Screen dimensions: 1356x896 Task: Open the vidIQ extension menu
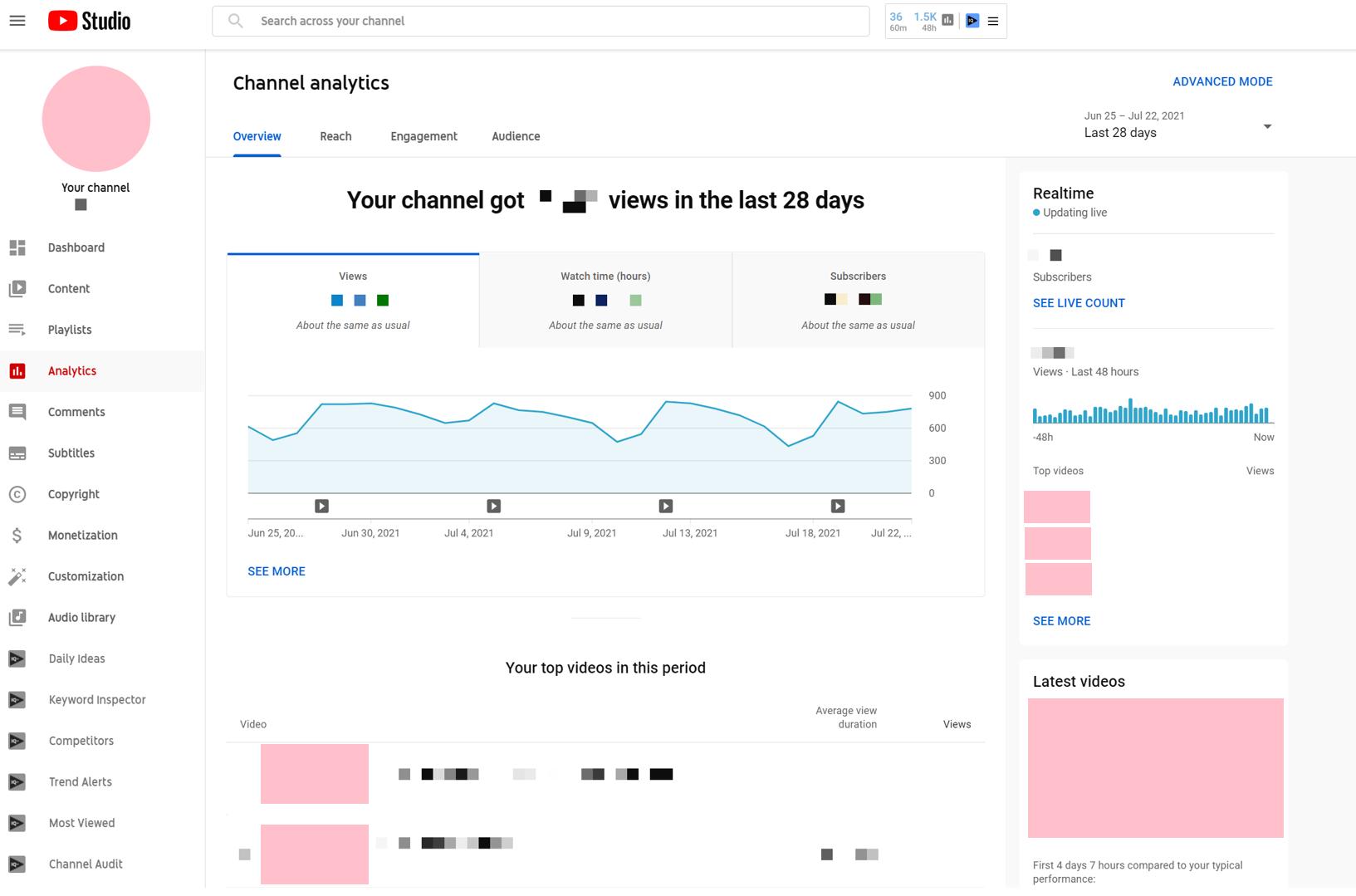tap(993, 21)
